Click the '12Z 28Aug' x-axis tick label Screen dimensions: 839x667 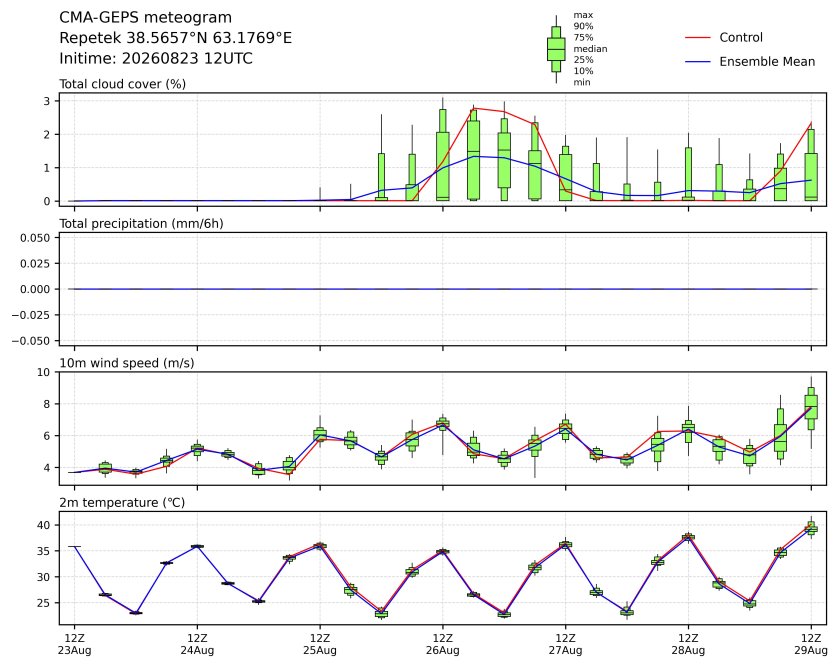point(688,645)
